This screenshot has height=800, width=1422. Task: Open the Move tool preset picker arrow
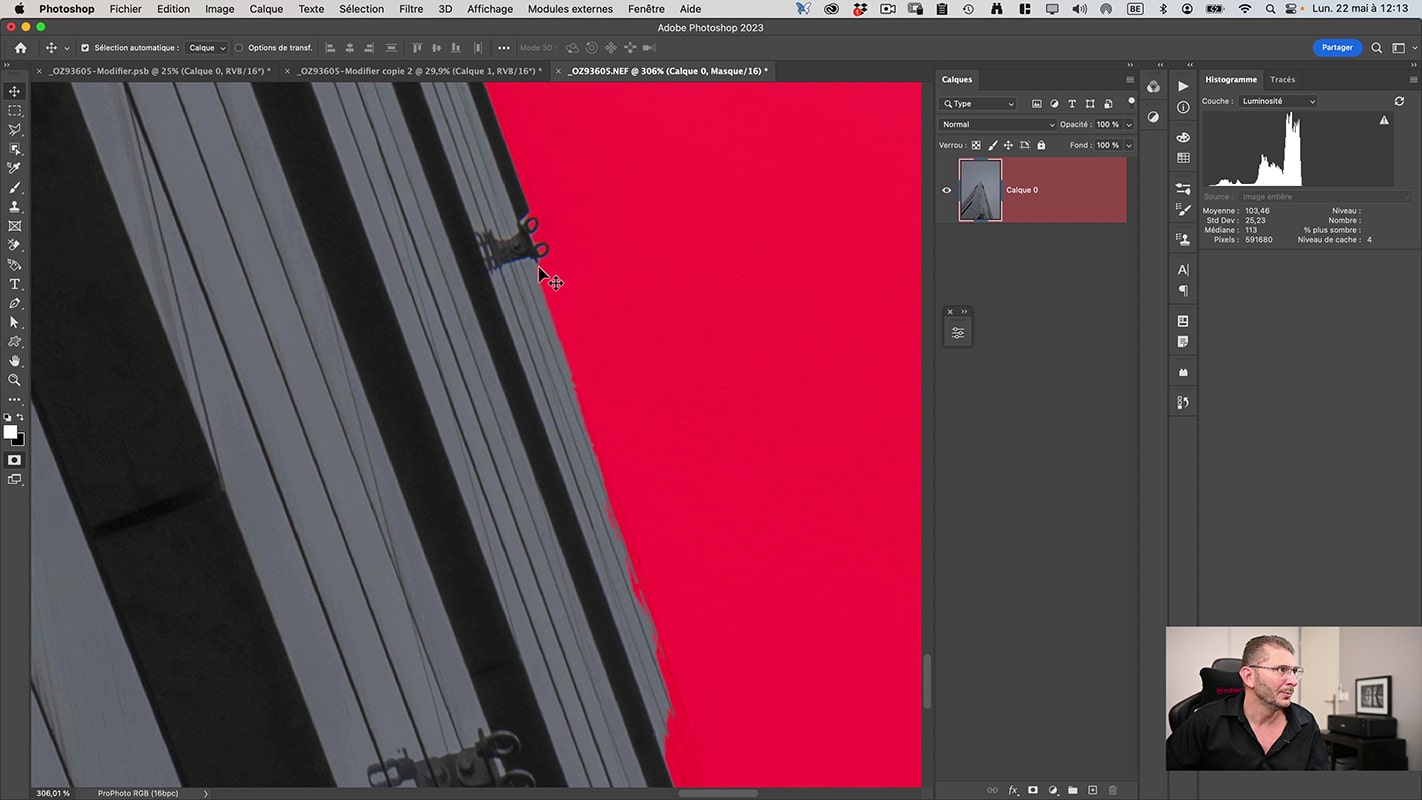67,48
